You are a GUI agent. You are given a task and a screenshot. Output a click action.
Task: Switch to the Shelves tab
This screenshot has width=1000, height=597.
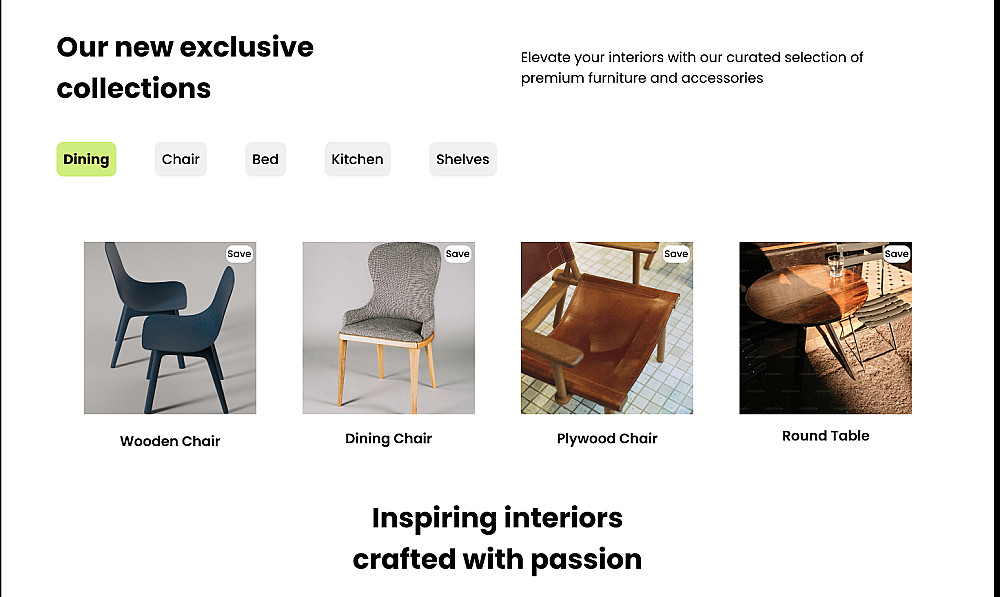[462, 159]
